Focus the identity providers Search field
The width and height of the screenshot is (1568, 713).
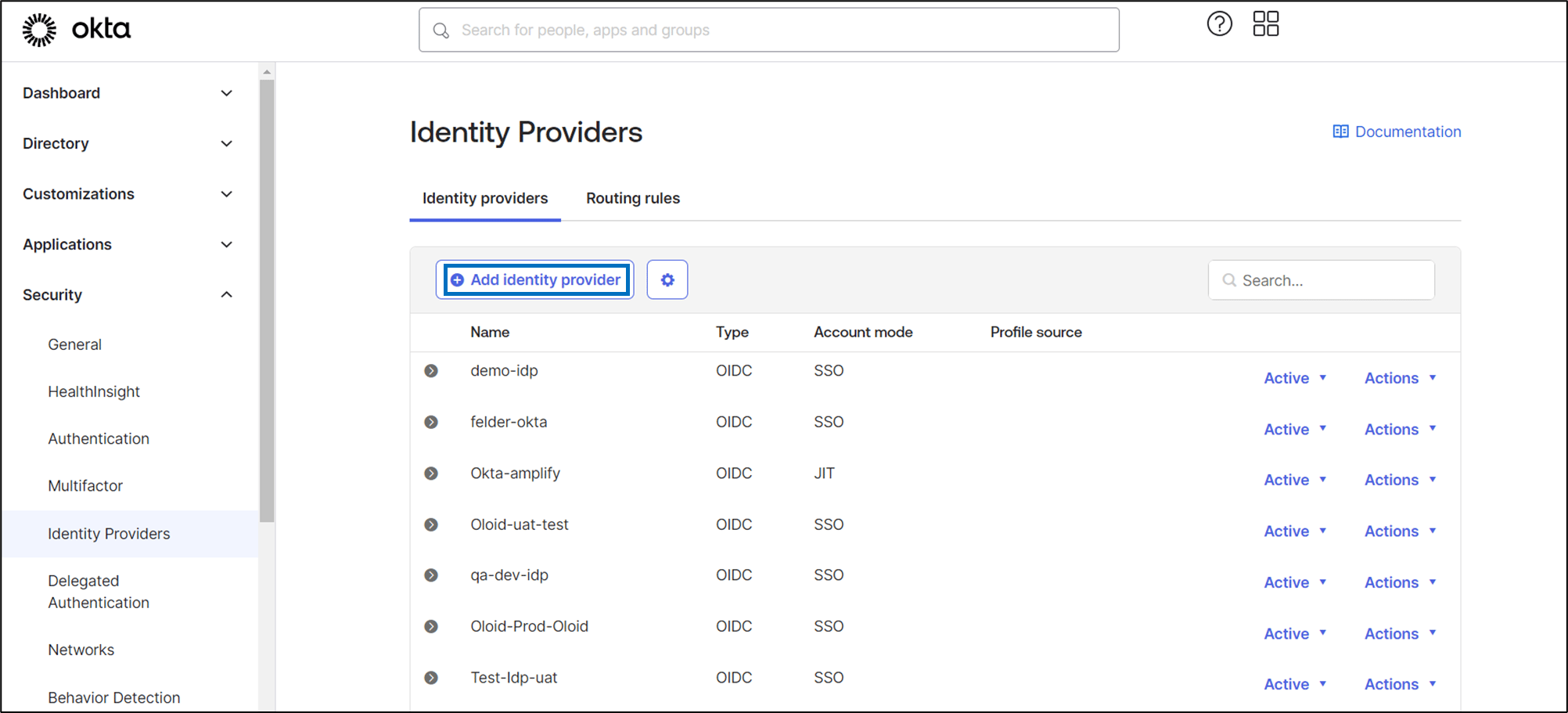click(x=1322, y=280)
